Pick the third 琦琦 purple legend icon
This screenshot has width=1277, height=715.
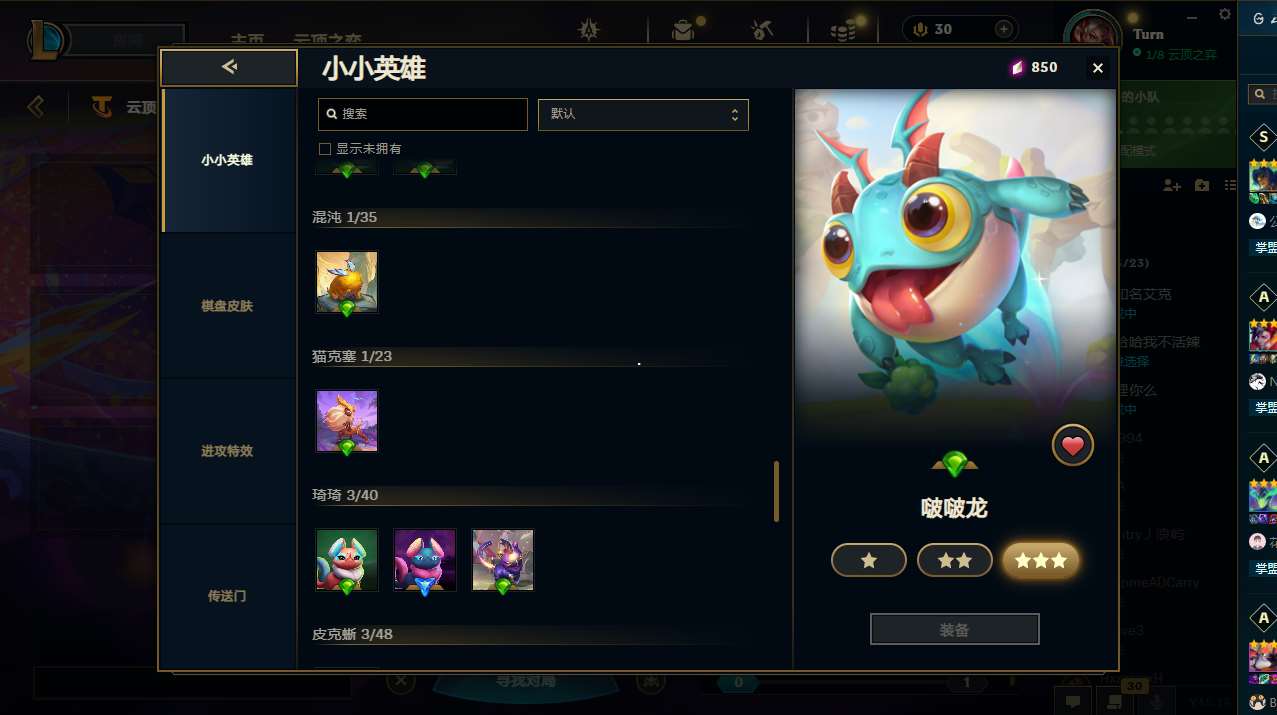click(x=503, y=560)
